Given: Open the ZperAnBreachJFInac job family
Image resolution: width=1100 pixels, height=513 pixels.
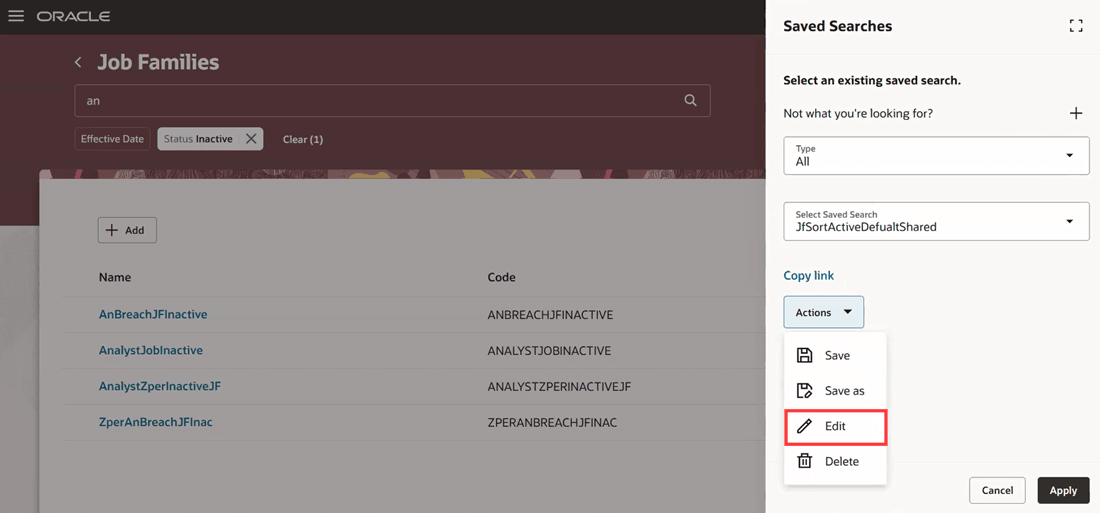Looking at the screenshot, I should pos(156,422).
